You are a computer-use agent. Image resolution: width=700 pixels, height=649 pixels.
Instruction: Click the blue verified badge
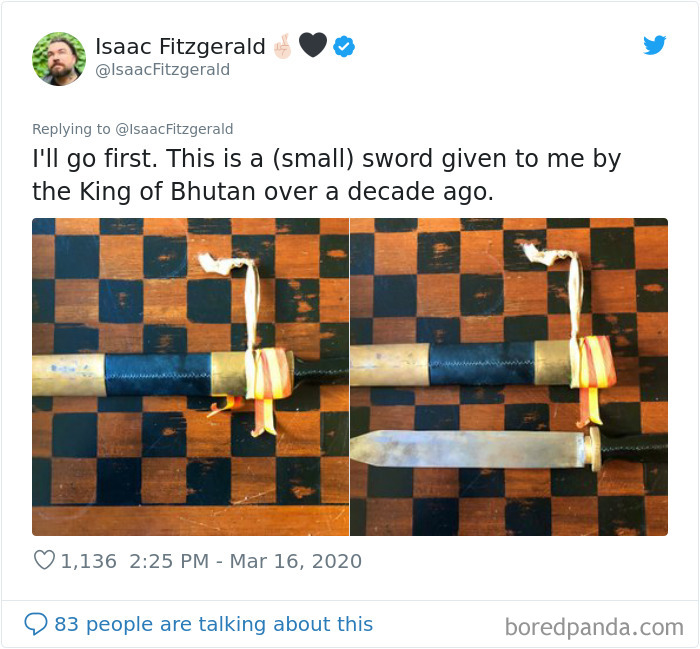(344, 46)
